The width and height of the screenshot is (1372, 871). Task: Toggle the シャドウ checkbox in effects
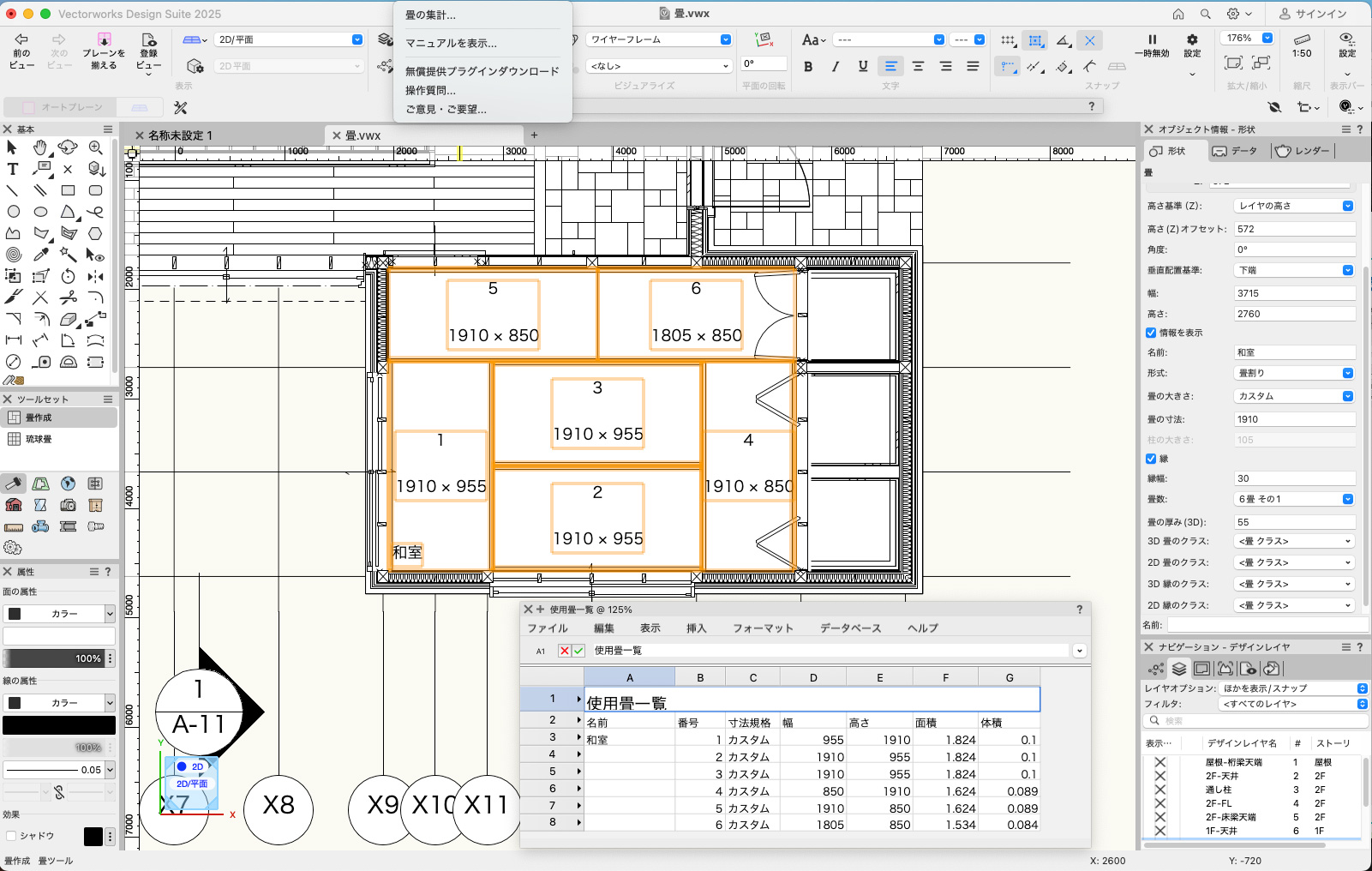pos(11,836)
